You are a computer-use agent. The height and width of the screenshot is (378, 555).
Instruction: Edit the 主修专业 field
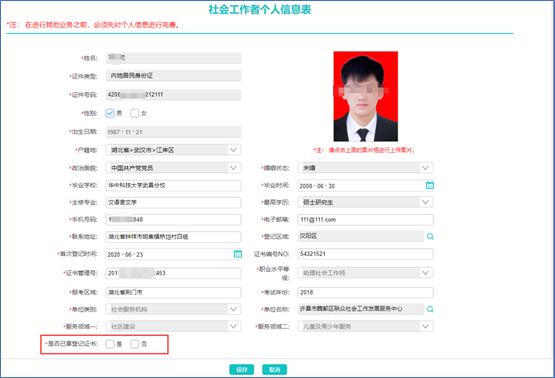pyautogui.click(x=173, y=202)
